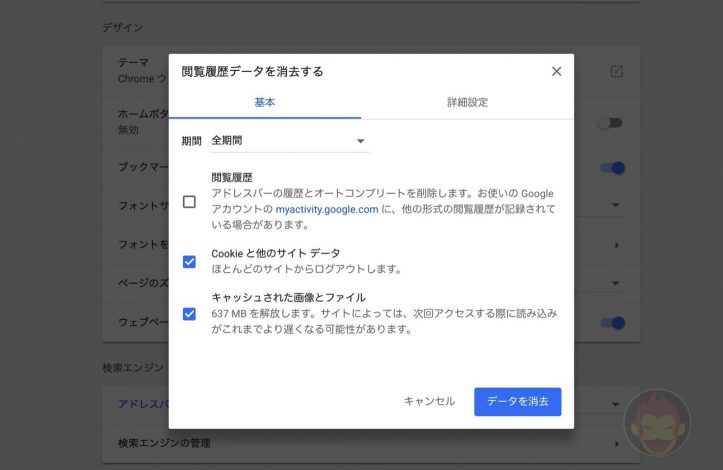This screenshot has width=723, height=470.
Task: Click the データを消去 button
Action: click(517, 401)
